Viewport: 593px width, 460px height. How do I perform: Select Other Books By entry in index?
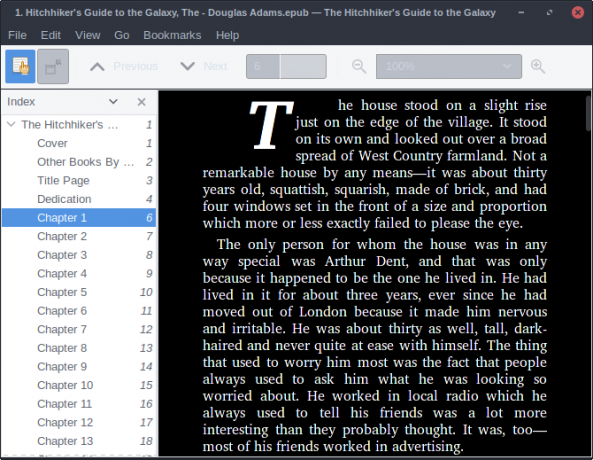79,162
